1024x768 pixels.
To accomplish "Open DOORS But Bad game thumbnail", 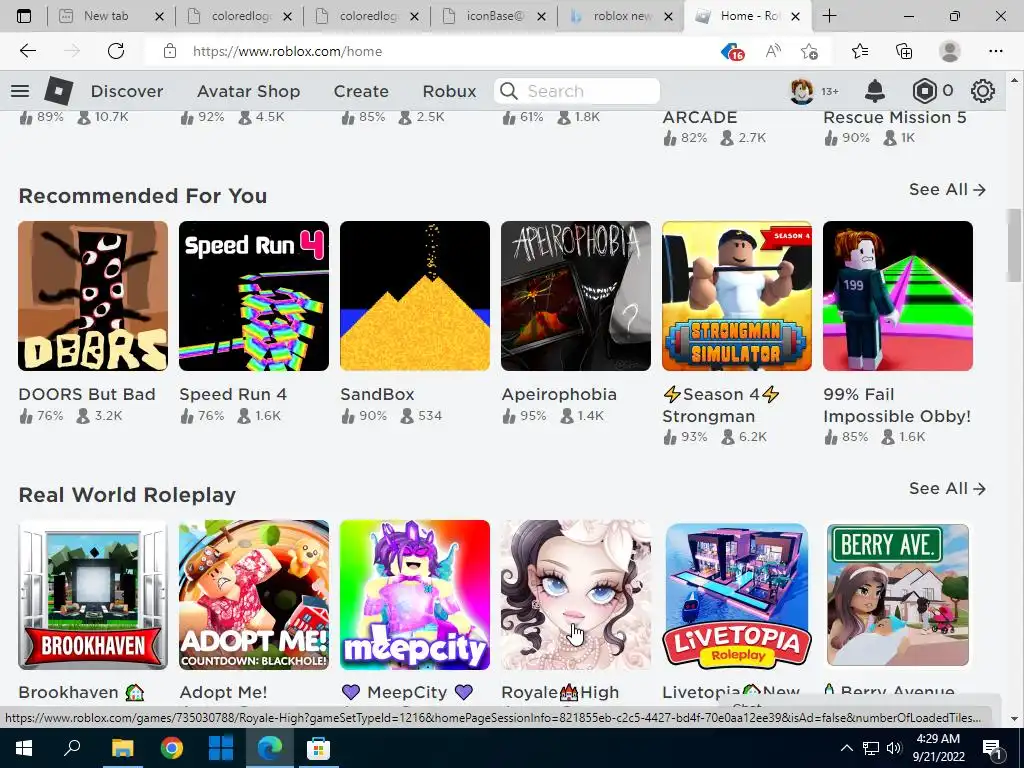I will tap(93, 296).
